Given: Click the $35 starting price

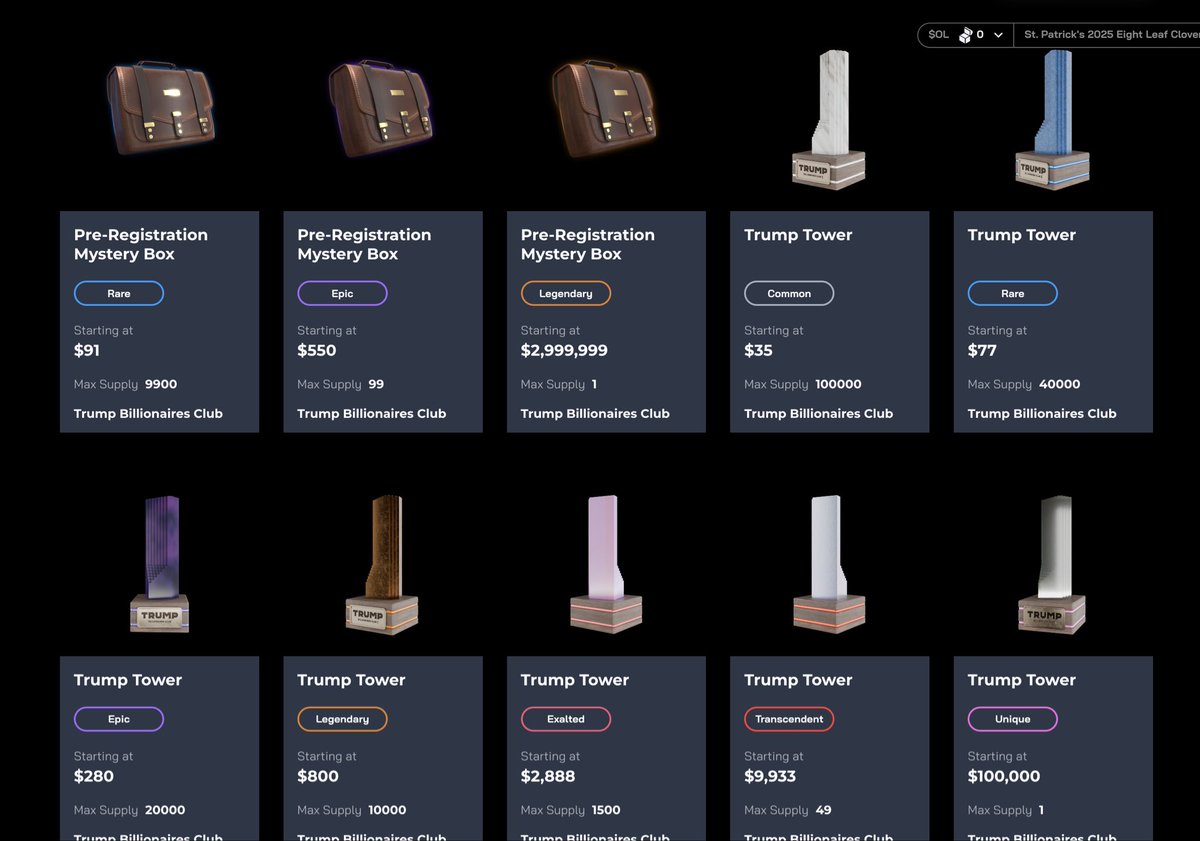Looking at the screenshot, I should pyautogui.click(x=758, y=351).
